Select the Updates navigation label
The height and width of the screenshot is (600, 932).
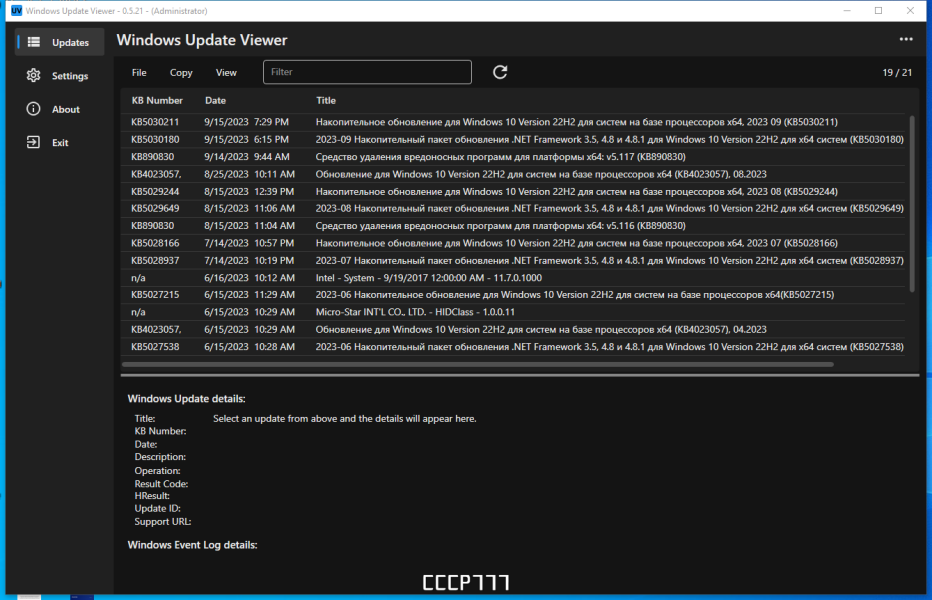[x=70, y=43]
